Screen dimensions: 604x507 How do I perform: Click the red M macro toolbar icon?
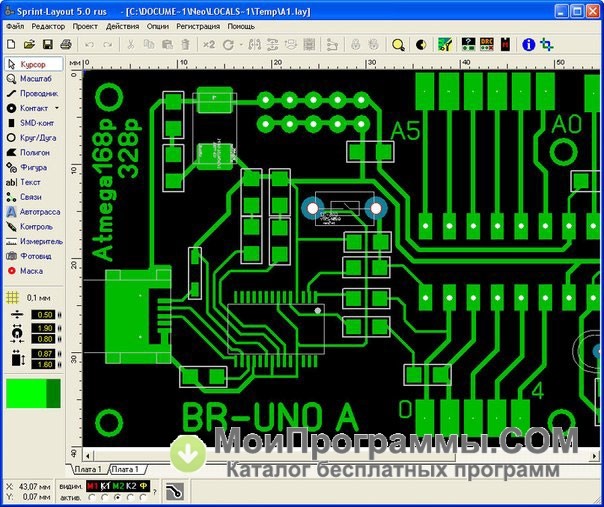pyautogui.click(x=505, y=45)
